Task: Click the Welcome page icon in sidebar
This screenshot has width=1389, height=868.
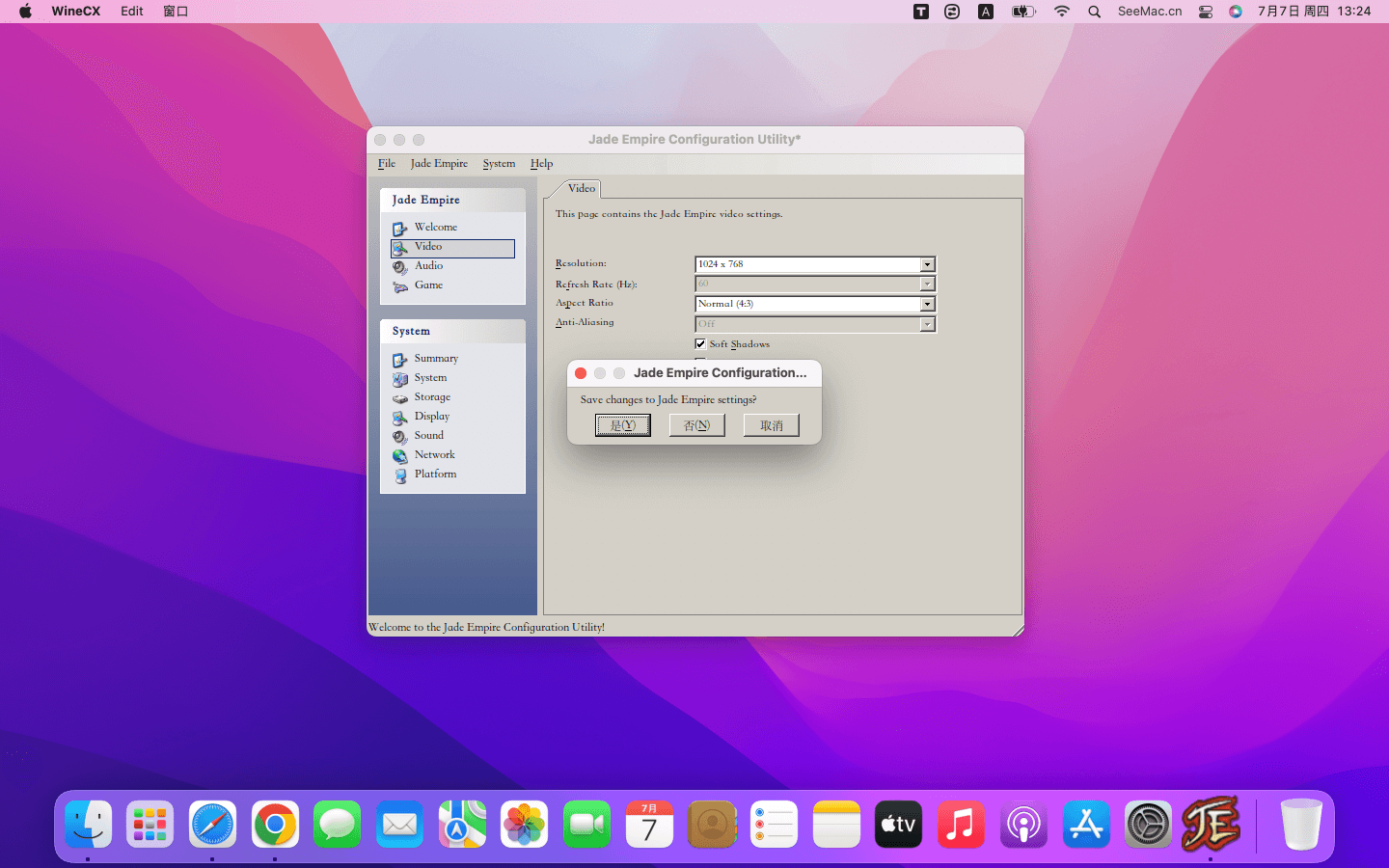Action: (x=399, y=229)
